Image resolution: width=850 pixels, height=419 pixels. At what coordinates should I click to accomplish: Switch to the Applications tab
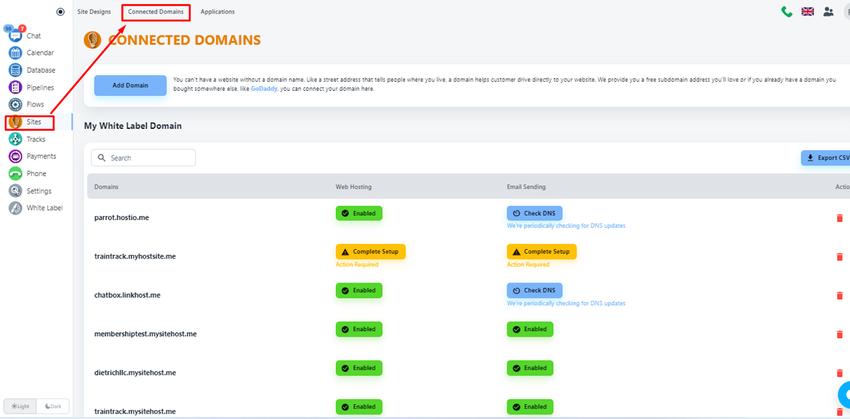coord(217,11)
